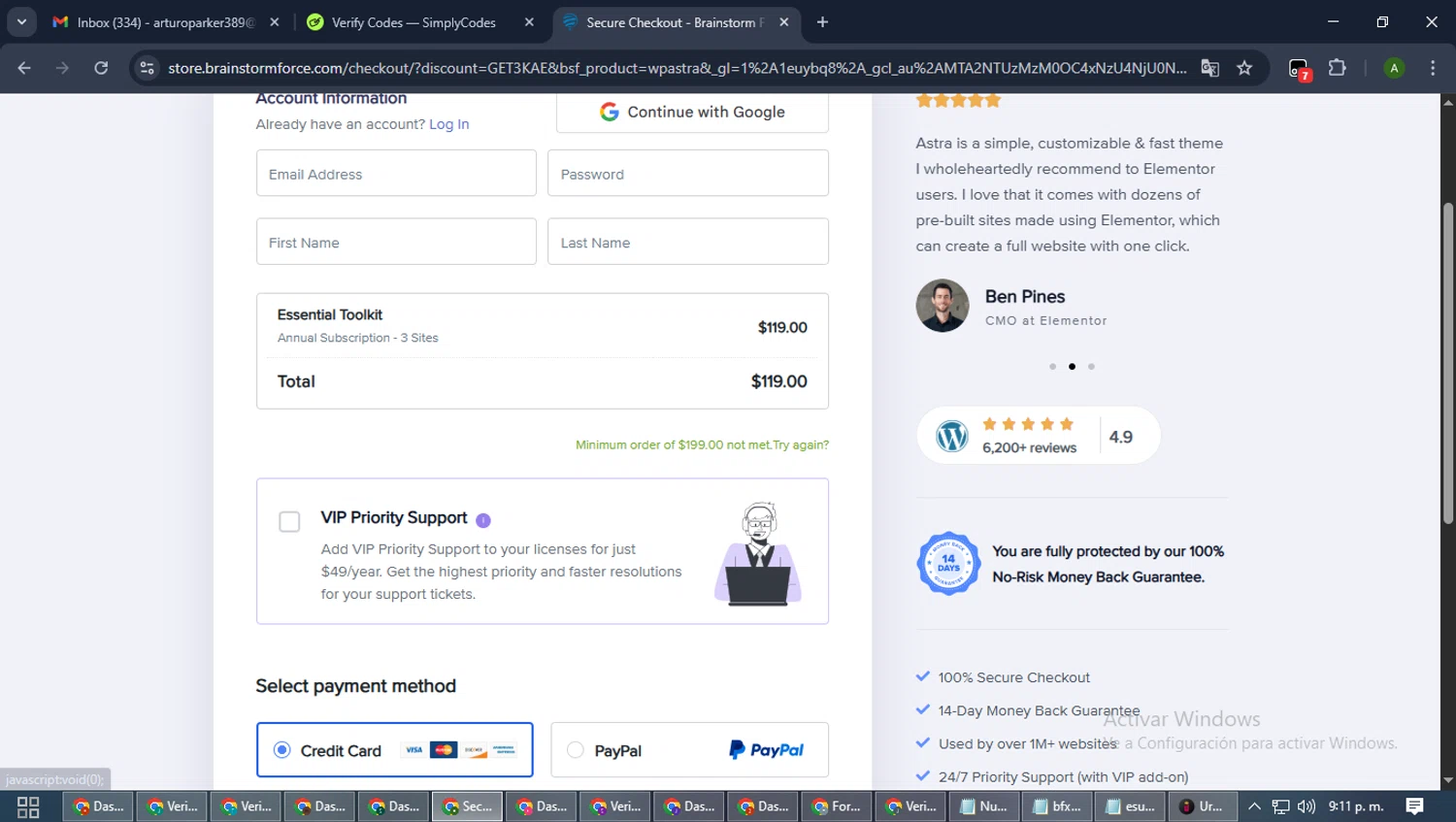Open the Nu... Notepad taskbar item
Viewport: 1456px width, 822px height.
click(983, 806)
